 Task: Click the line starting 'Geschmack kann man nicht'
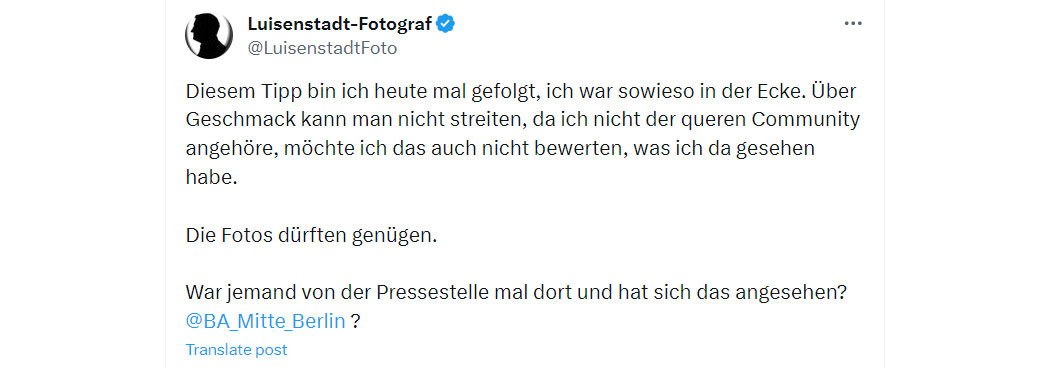tap(522, 120)
